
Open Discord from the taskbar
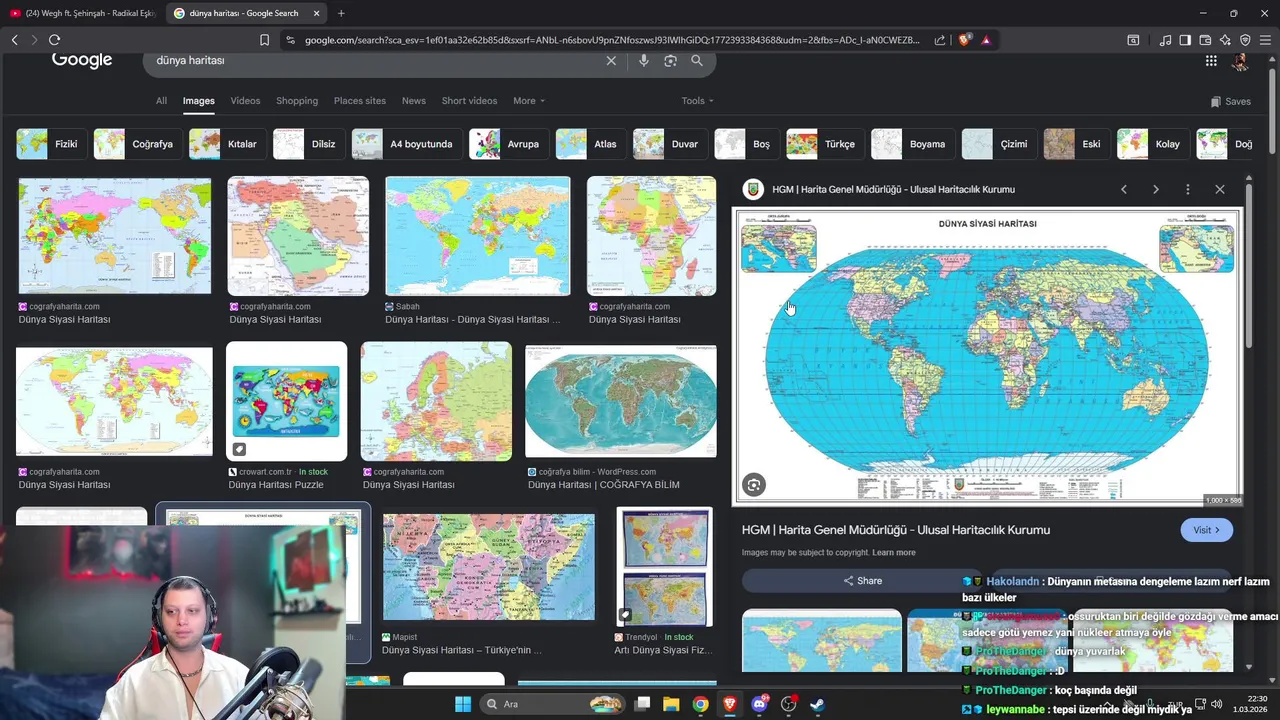[x=759, y=704]
